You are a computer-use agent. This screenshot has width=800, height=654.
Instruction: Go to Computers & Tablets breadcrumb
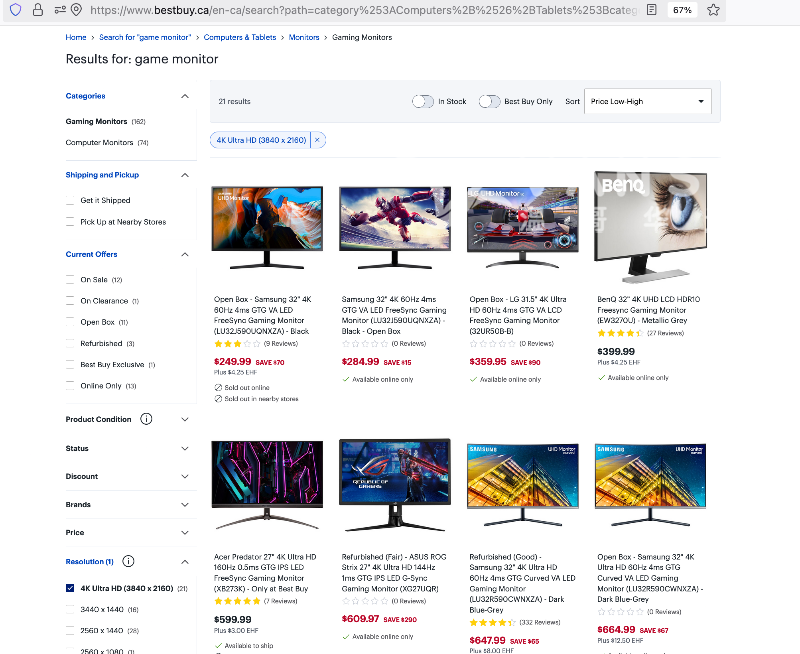[x=240, y=37]
